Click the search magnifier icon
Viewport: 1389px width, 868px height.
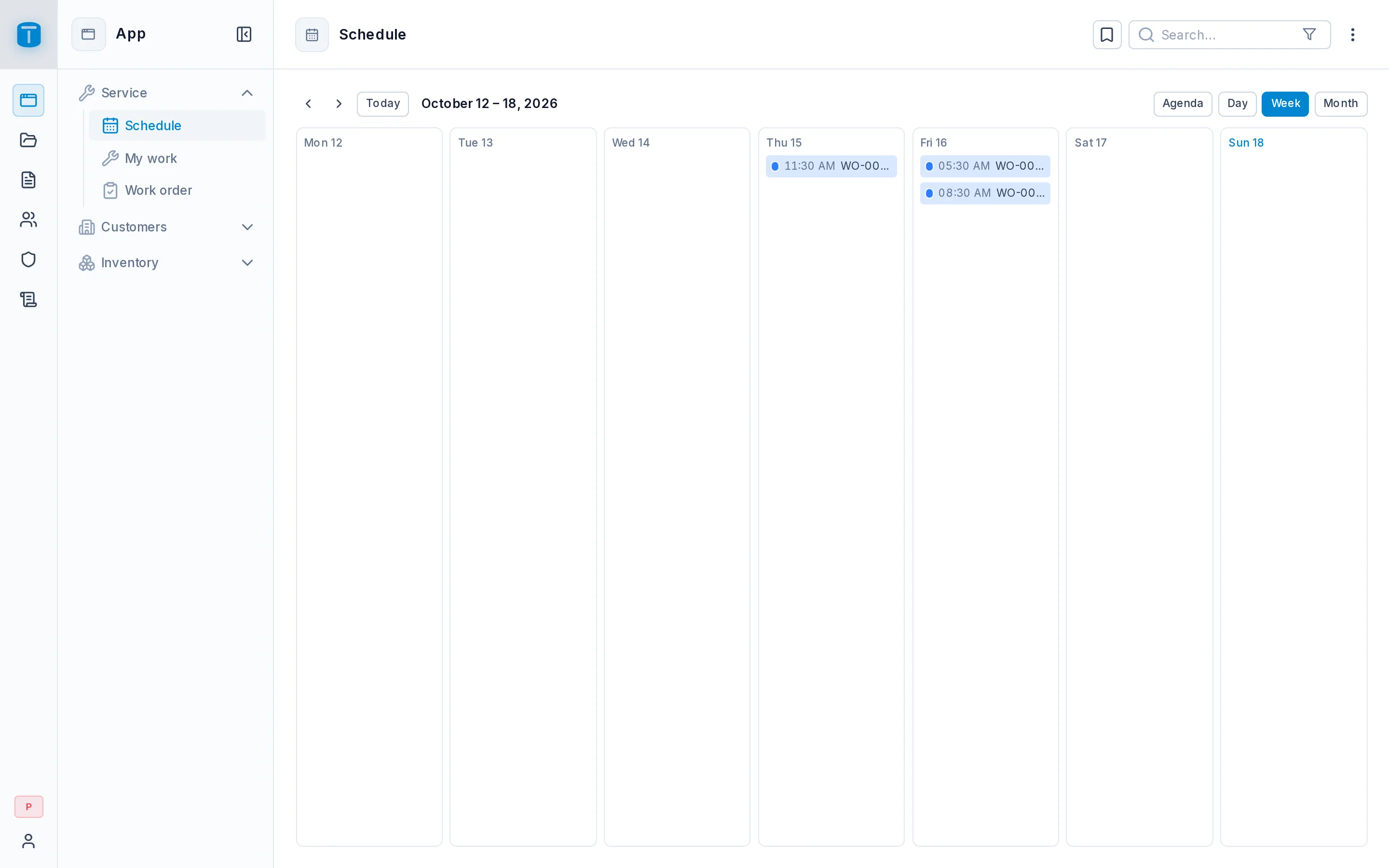[x=1146, y=34]
